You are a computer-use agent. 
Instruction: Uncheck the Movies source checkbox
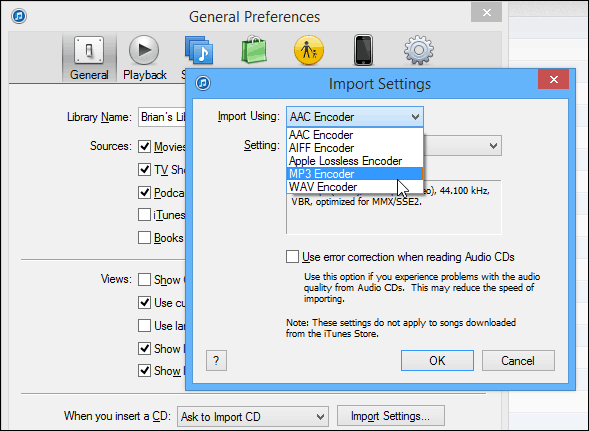tap(144, 147)
